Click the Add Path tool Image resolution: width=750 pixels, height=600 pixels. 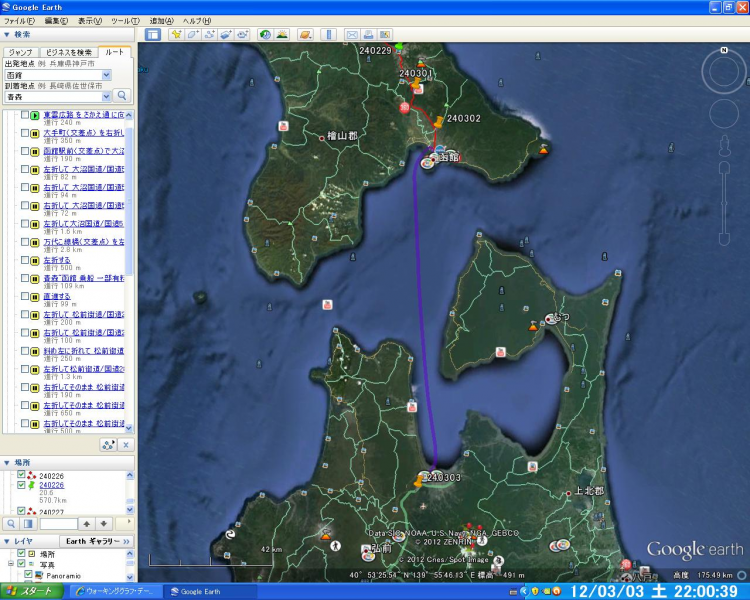click(x=209, y=34)
